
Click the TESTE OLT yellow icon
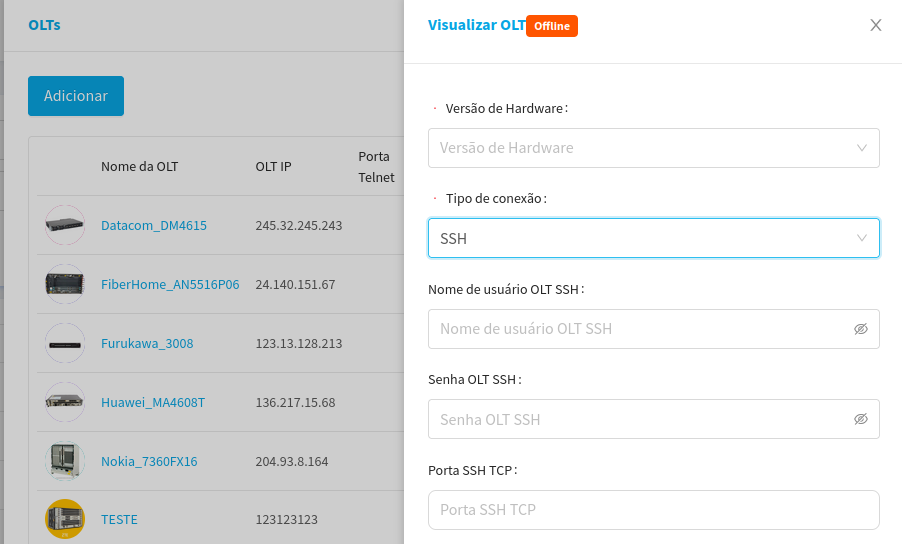[65, 519]
